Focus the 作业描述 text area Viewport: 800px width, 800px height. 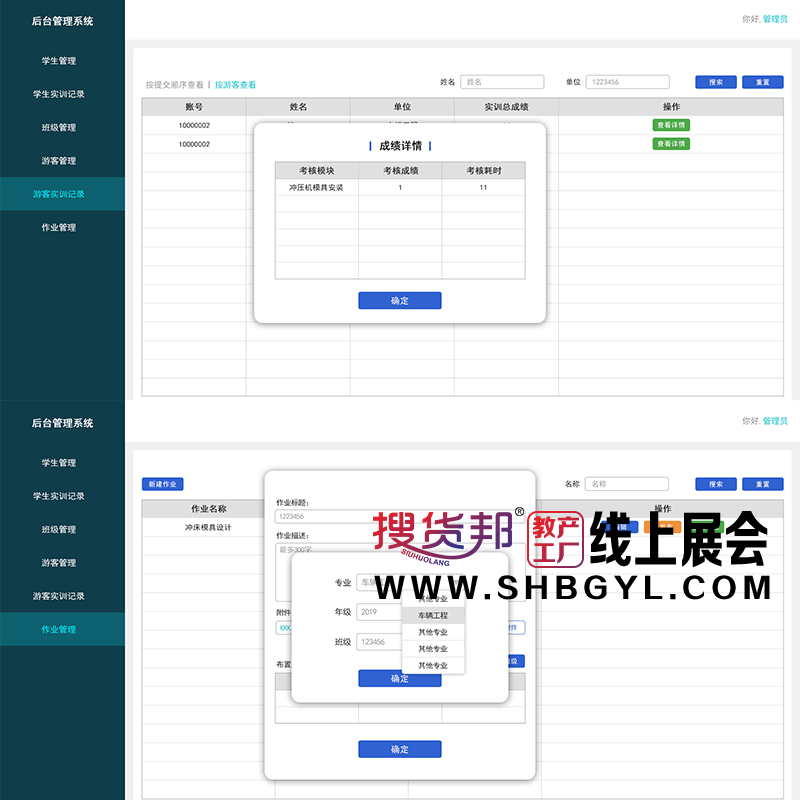tap(401, 572)
